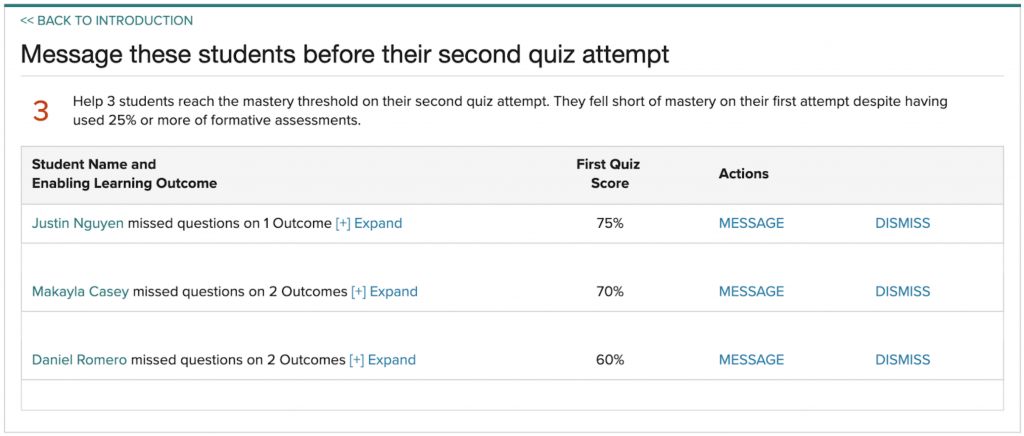The height and width of the screenshot is (436, 1024).
Task: Expand Justin Nguyen's missed outcome details
Action: click(x=369, y=224)
